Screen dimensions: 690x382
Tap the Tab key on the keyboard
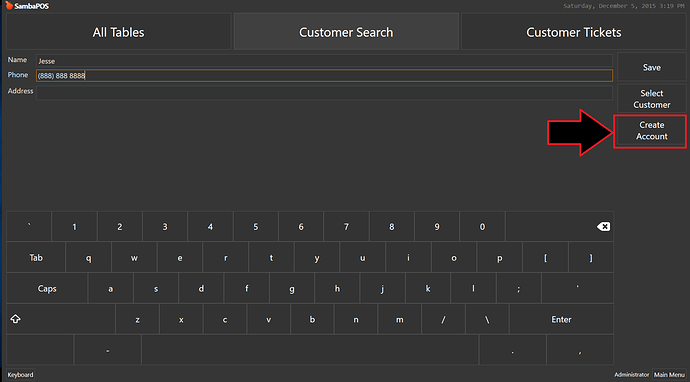[x=36, y=257]
